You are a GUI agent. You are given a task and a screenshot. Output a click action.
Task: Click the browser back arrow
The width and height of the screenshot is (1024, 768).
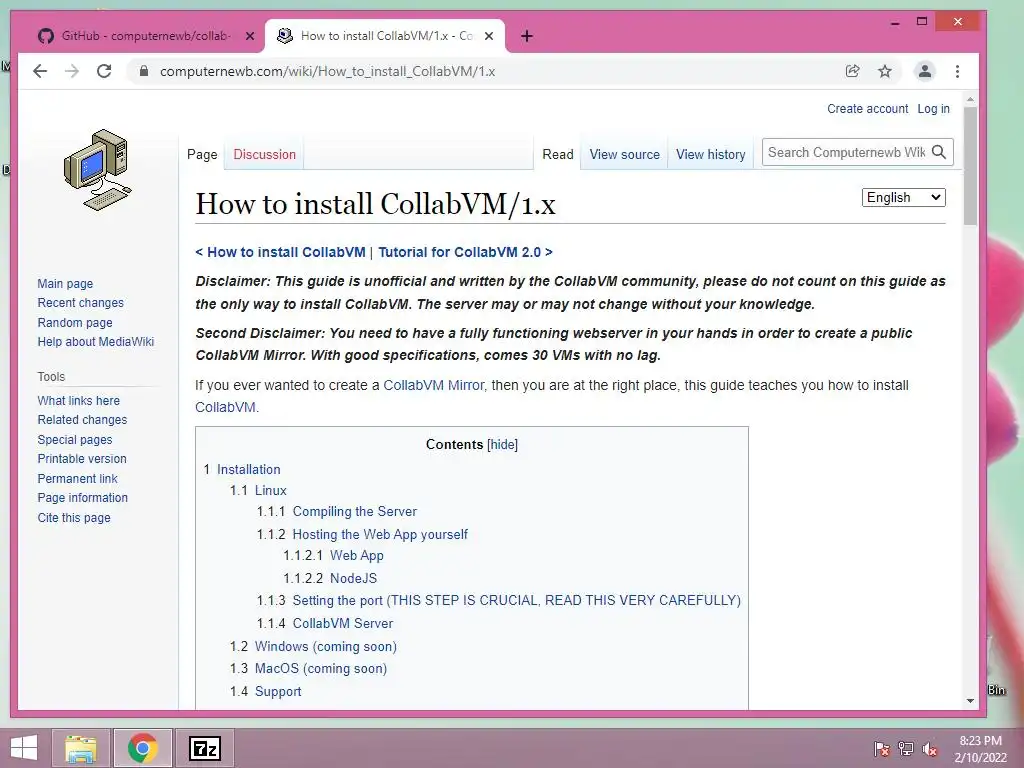pyautogui.click(x=40, y=71)
